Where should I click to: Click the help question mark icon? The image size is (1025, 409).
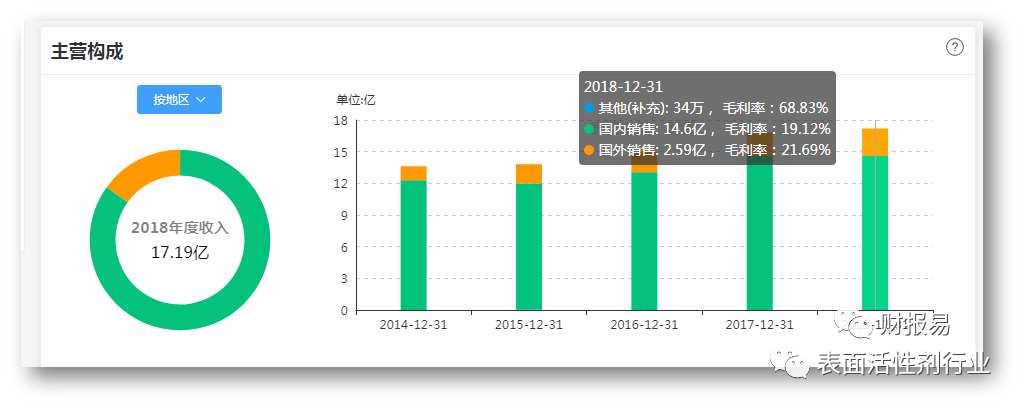click(x=955, y=47)
